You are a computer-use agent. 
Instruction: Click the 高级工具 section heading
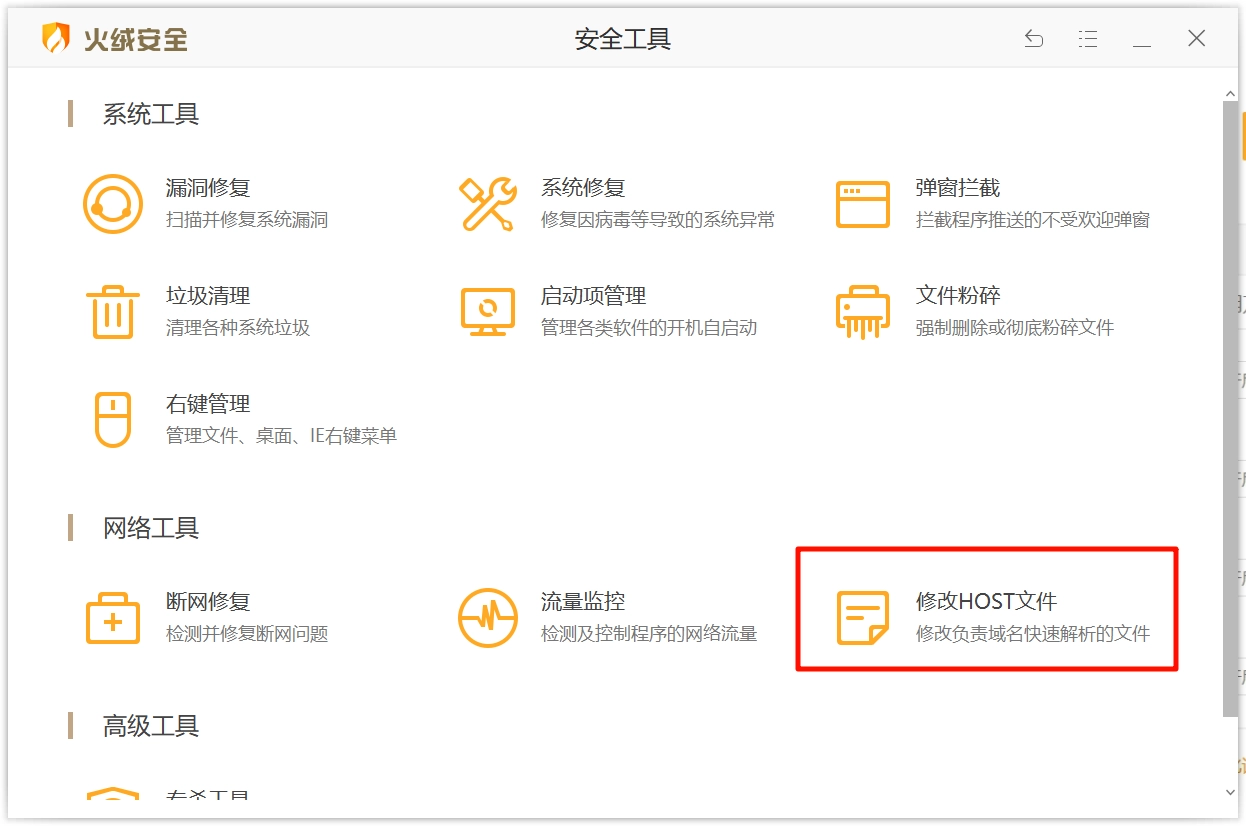pyautogui.click(x=151, y=726)
